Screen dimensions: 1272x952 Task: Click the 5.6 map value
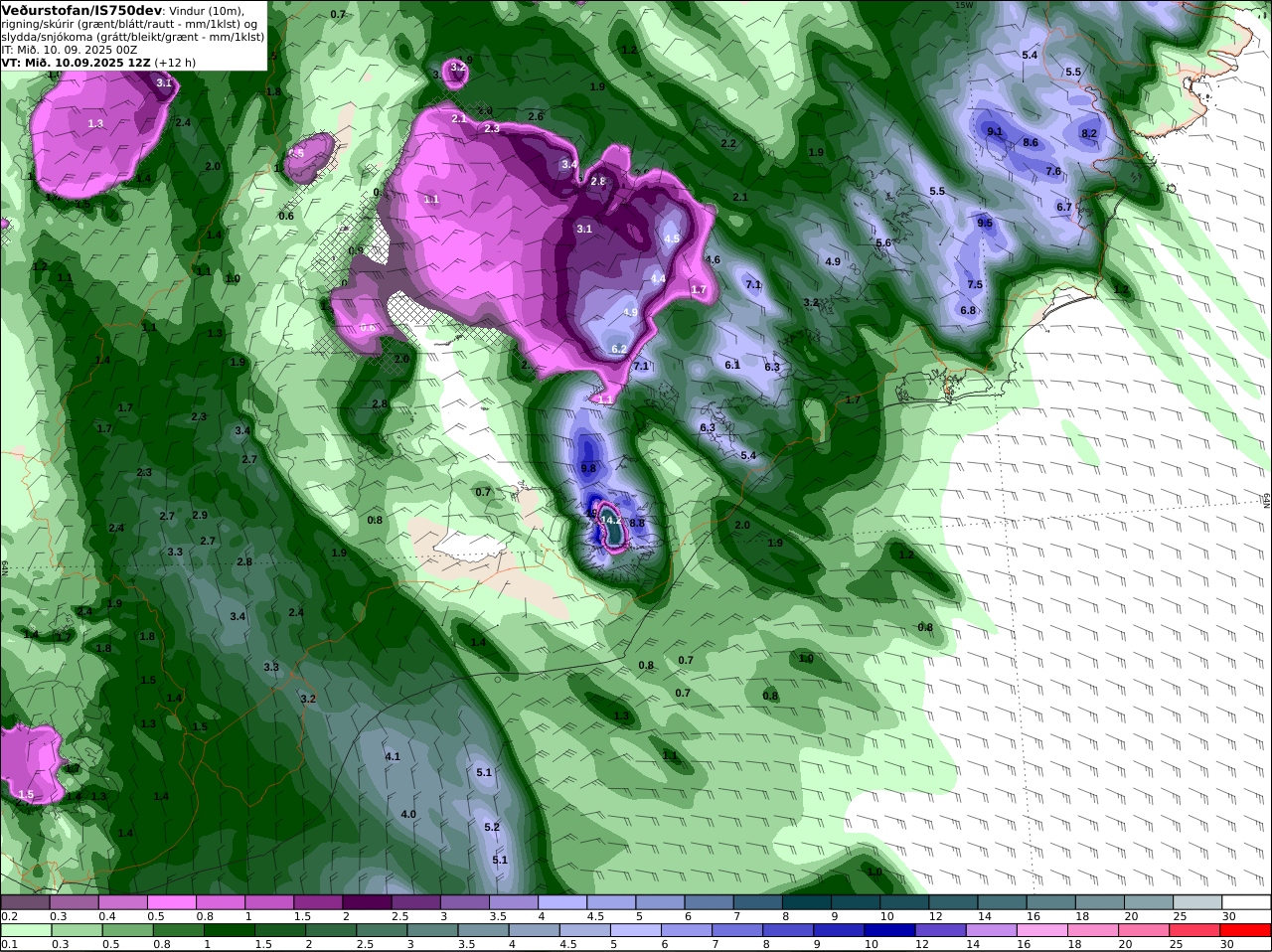883,242
